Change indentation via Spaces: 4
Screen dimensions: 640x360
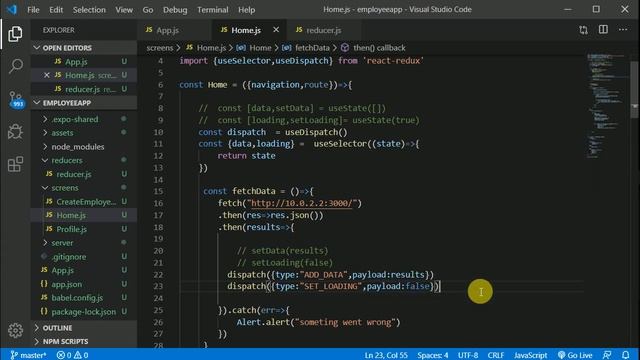pyautogui.click(x=432, y=355)
